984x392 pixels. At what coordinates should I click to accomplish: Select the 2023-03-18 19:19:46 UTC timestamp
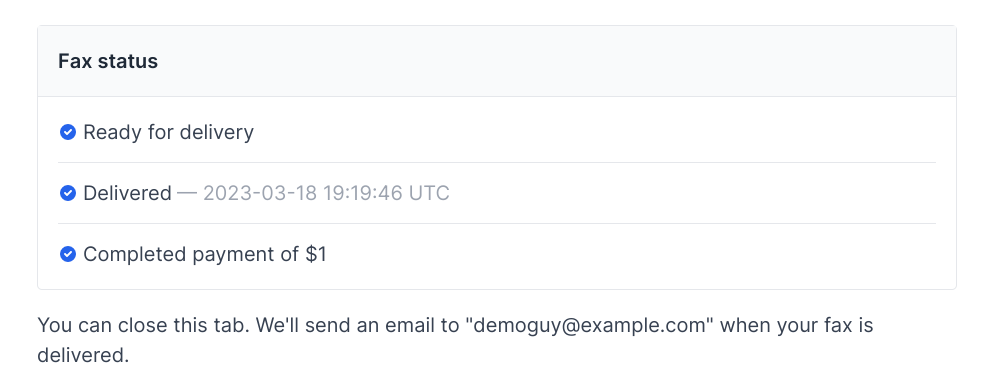pyautogui.click(x=326, y=193)
